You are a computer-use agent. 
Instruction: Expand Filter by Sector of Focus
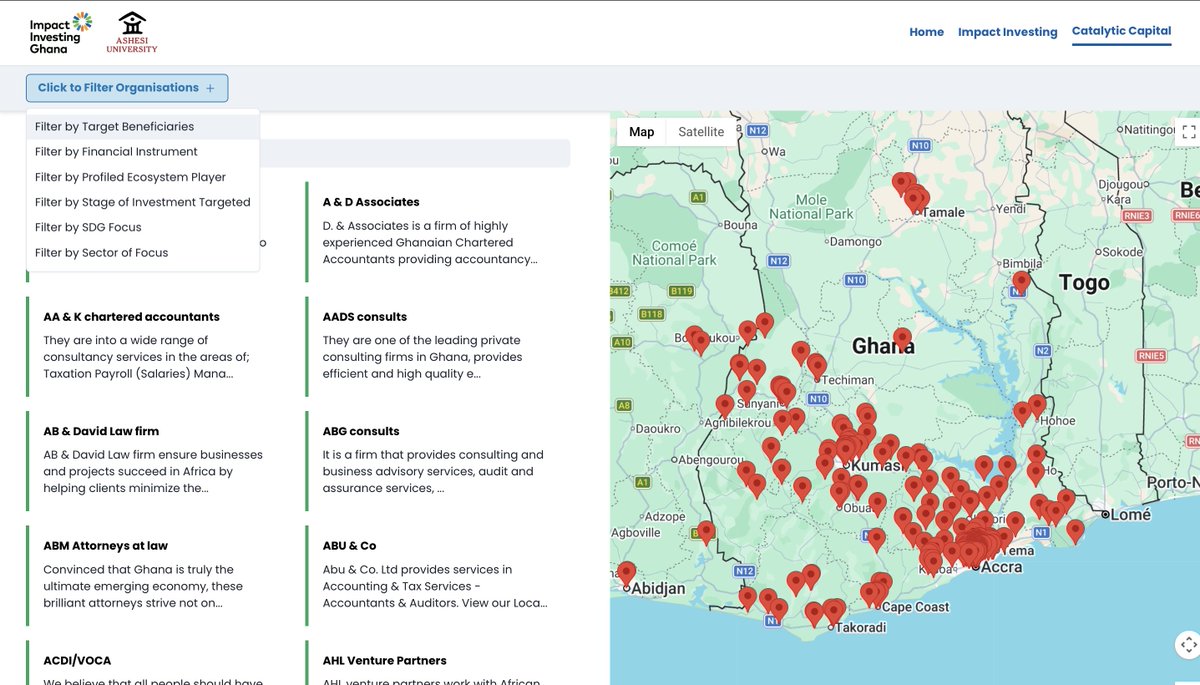coord(95,251)
